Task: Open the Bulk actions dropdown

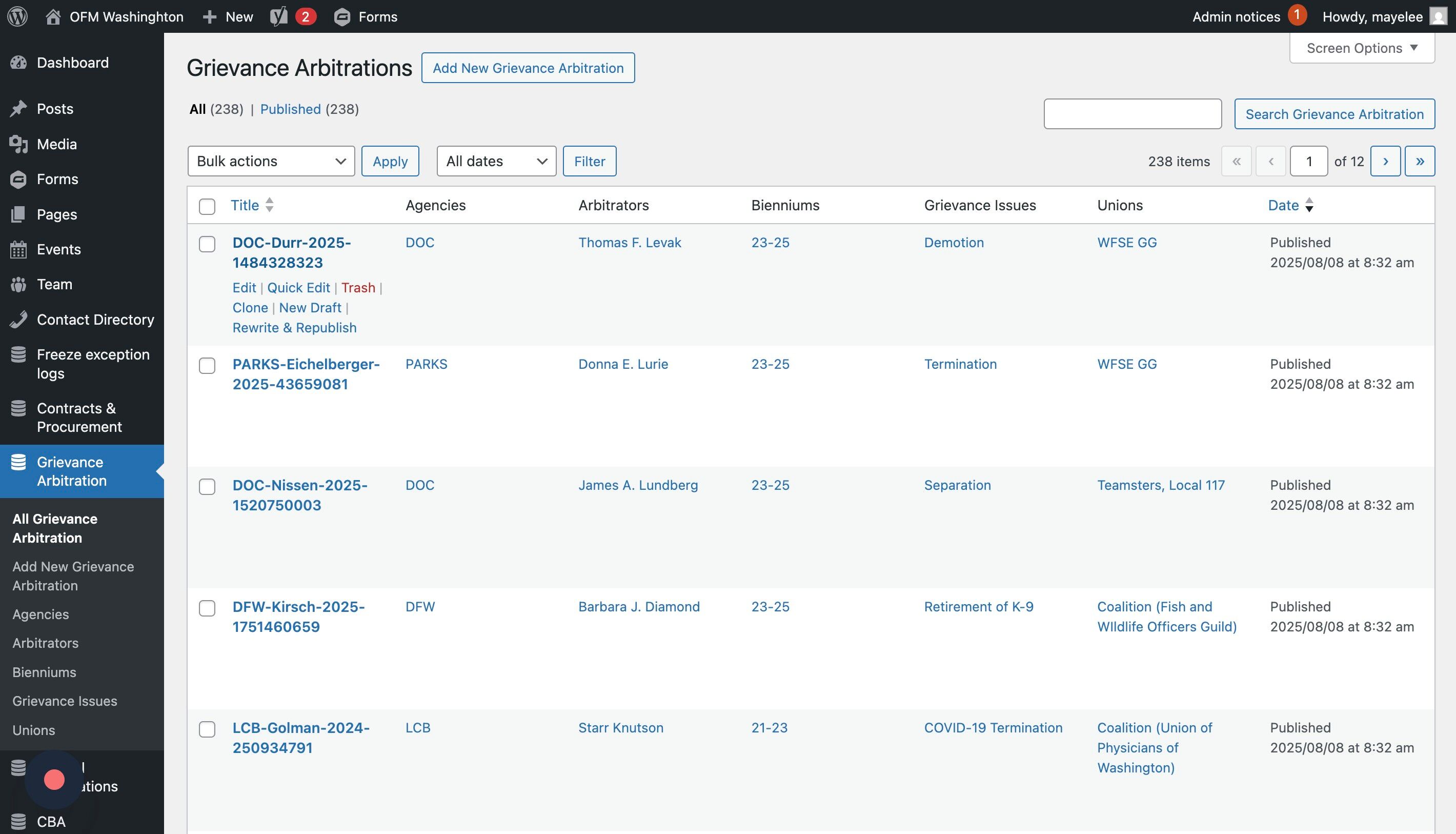Action: pyautogui.click(x=271, y=161)
